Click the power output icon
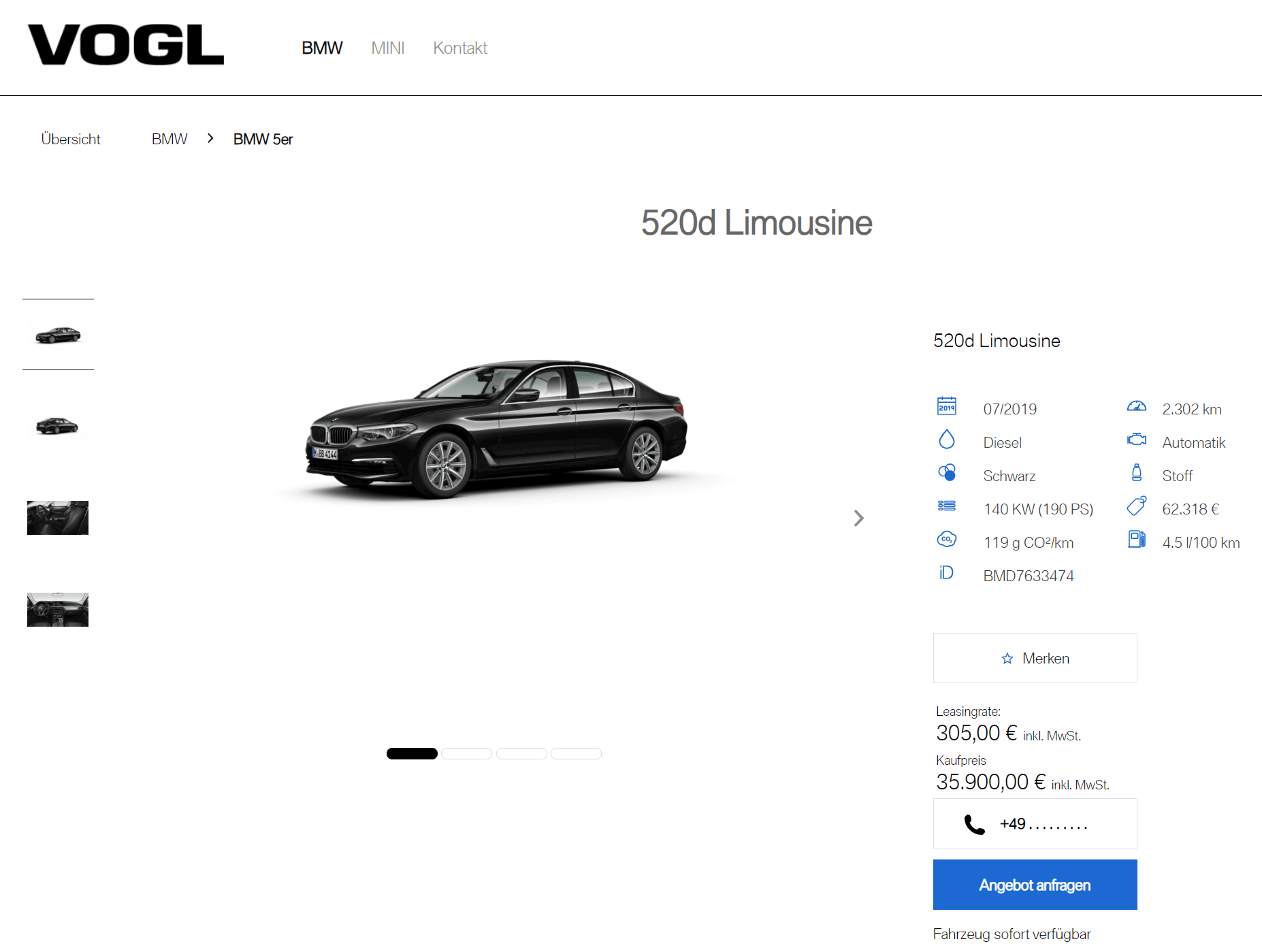The height and width of the screenshot is (952, 1262). click(947, 506)
